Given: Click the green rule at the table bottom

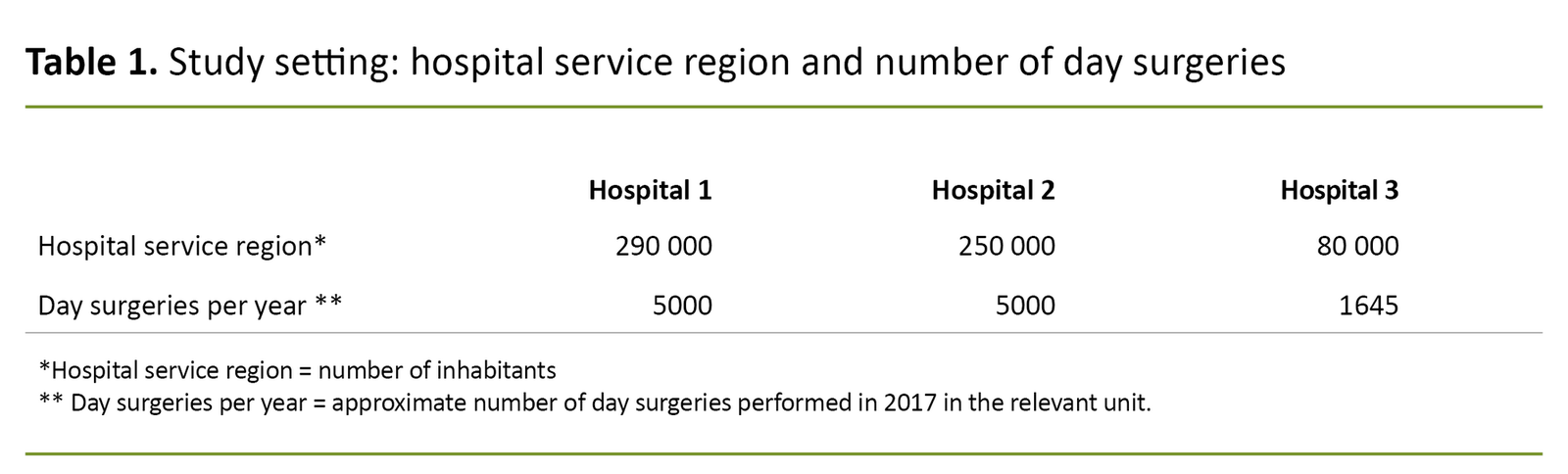Looking at the screenshot, I should [784, 453].
